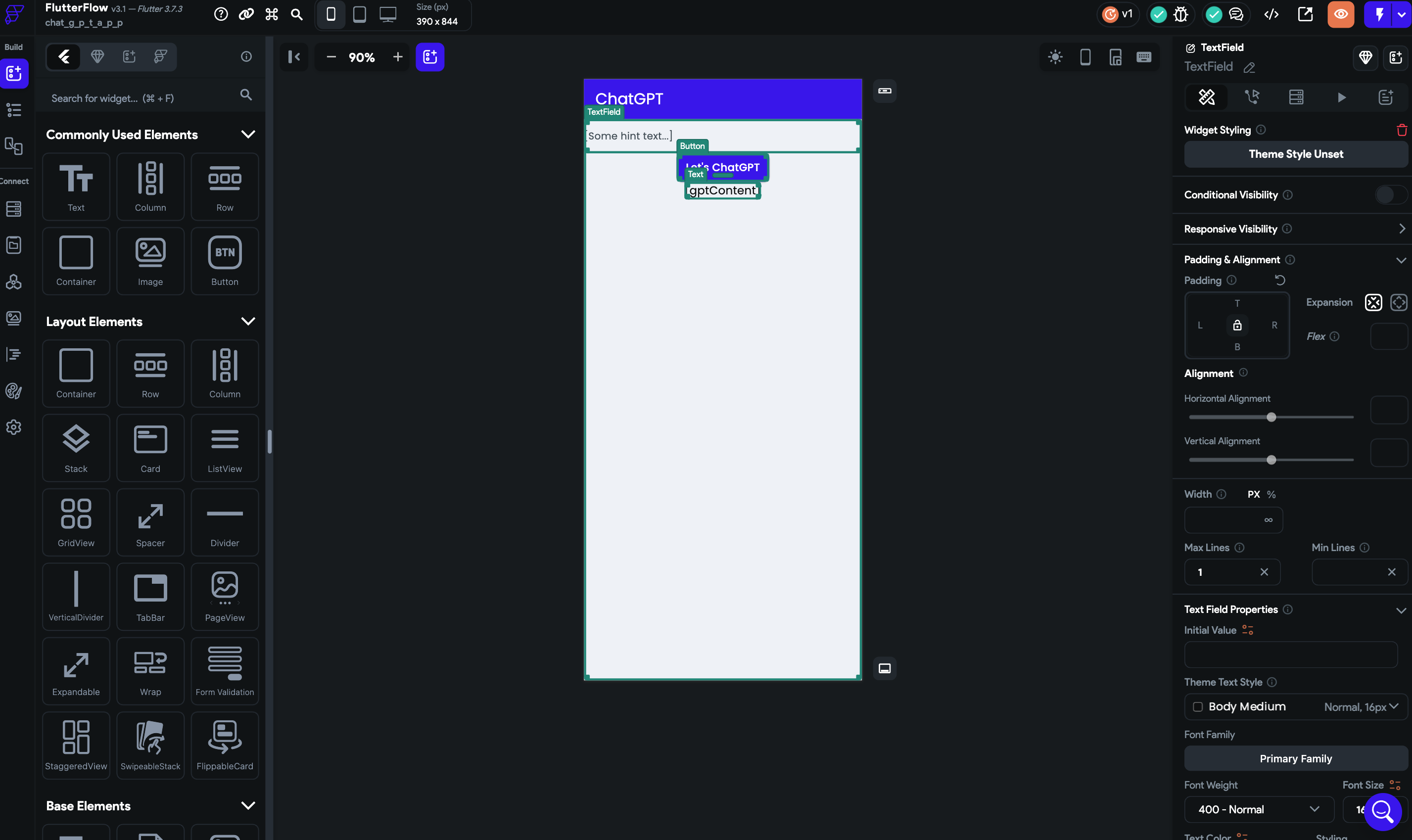The height and width of the screenshot is (840, 1412).
Task: Collapse the Commonly Used Elements section
Action: coord(248,134)
